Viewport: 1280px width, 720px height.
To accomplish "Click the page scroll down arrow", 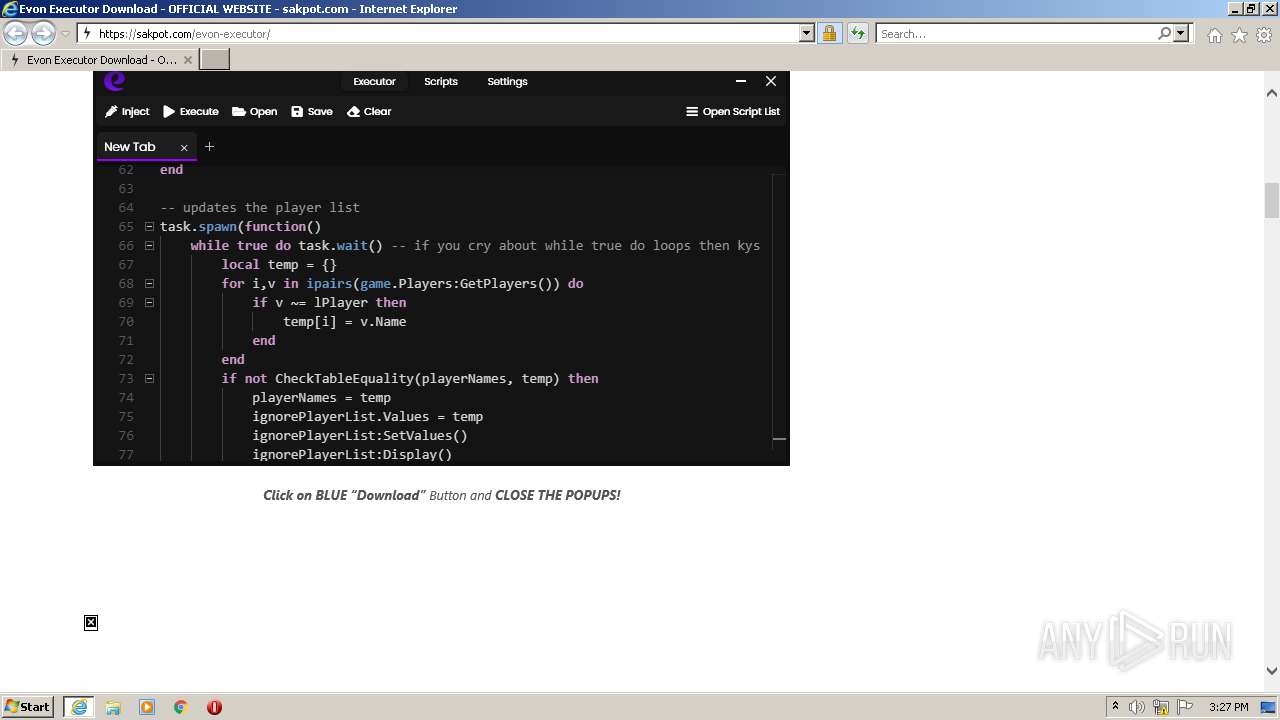I will (x=1272, y=671).
